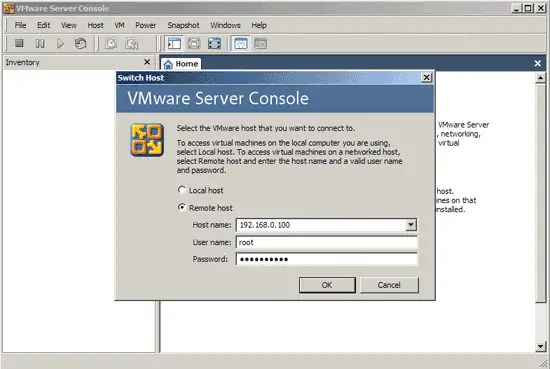Screen dimensions: 550x369
Task: Click the User name field containing root
Action: click(327, 242)
